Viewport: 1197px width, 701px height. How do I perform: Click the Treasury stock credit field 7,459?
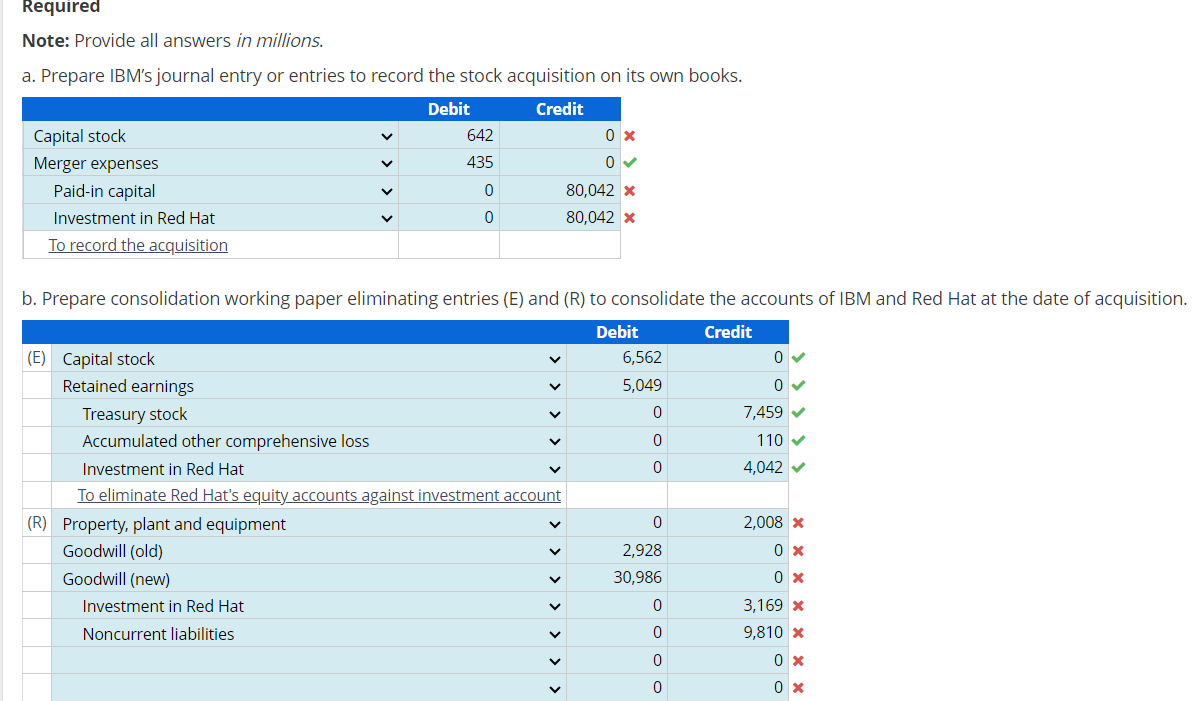point(728,413)
